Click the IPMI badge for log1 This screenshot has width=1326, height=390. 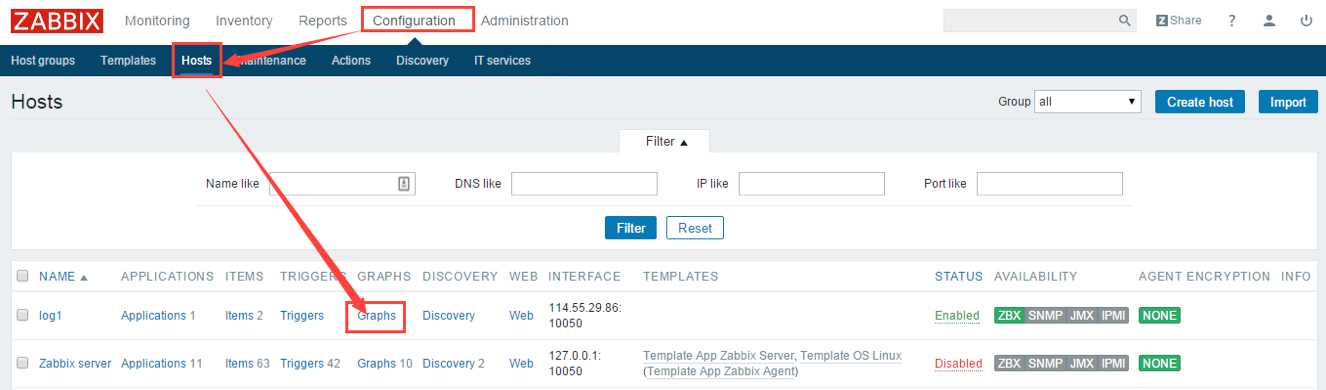(x=1113, y=315)
